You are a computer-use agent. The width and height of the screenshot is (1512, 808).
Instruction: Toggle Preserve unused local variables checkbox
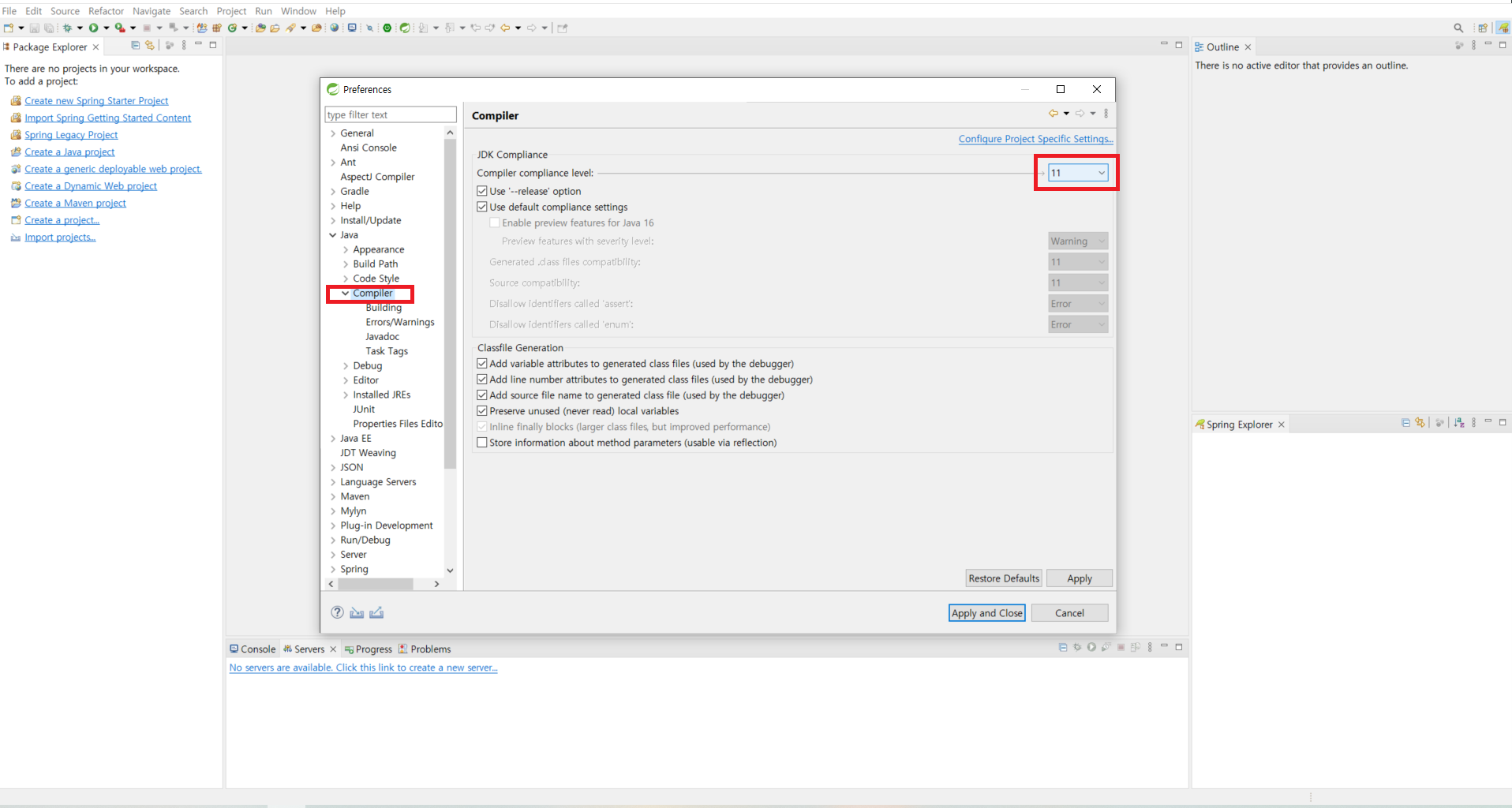pos(482,411)
